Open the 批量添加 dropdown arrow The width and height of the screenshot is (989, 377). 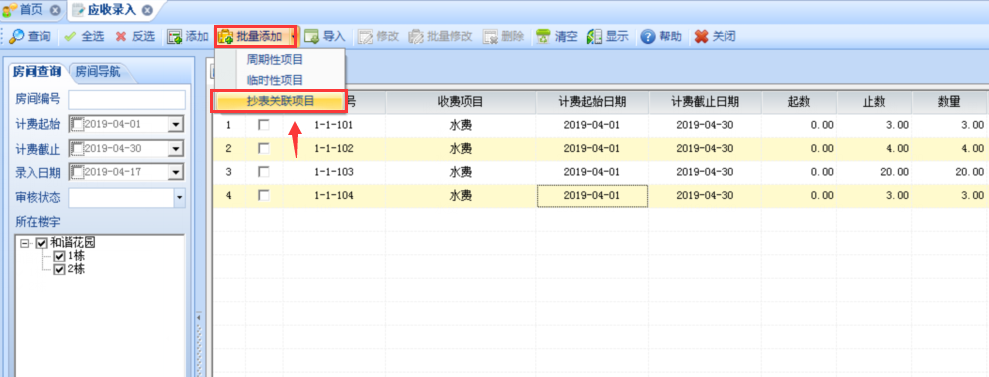293,37
